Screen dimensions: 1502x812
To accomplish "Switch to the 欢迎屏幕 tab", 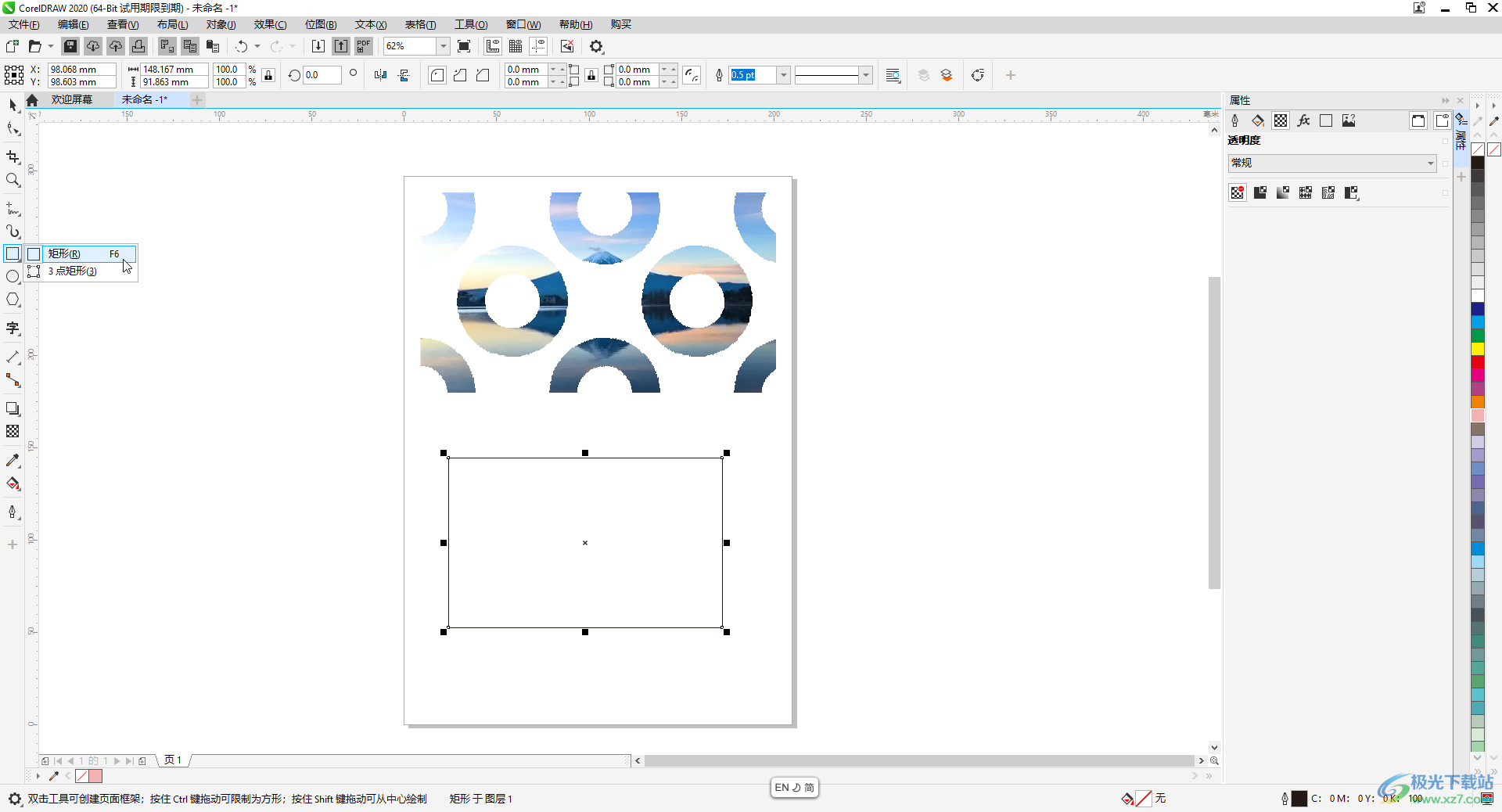I will coord(72,99).
